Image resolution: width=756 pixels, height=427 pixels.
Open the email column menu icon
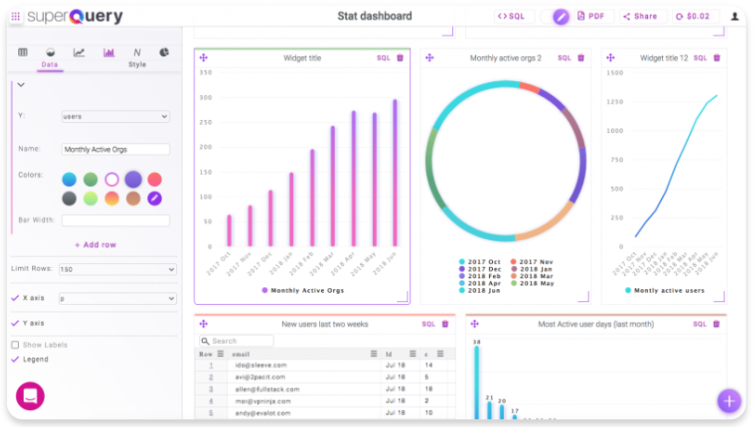coord(374,354)
